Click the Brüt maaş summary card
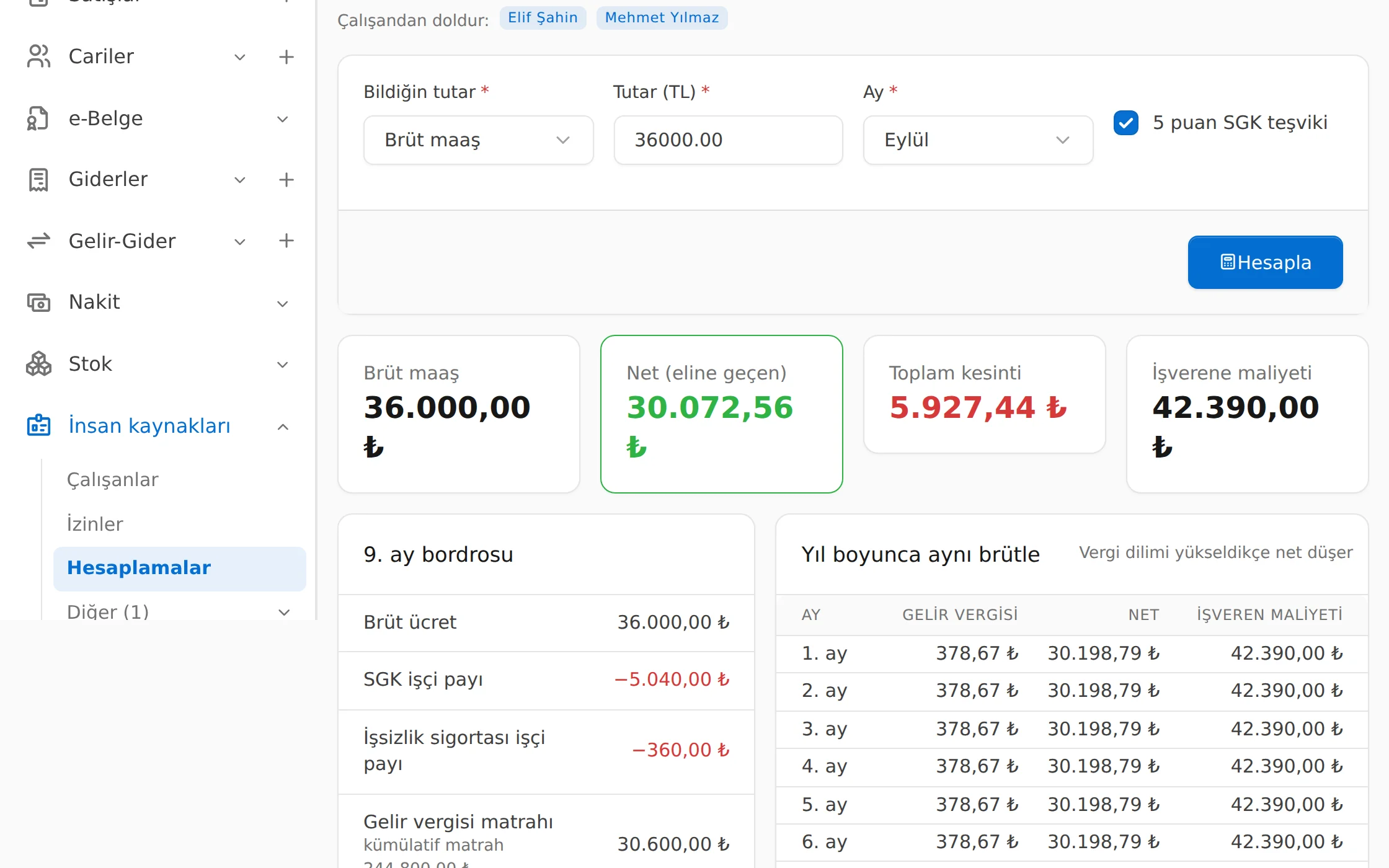This screenshot has height=868, width=1389. pyautogui.click(x=459, y=414)
